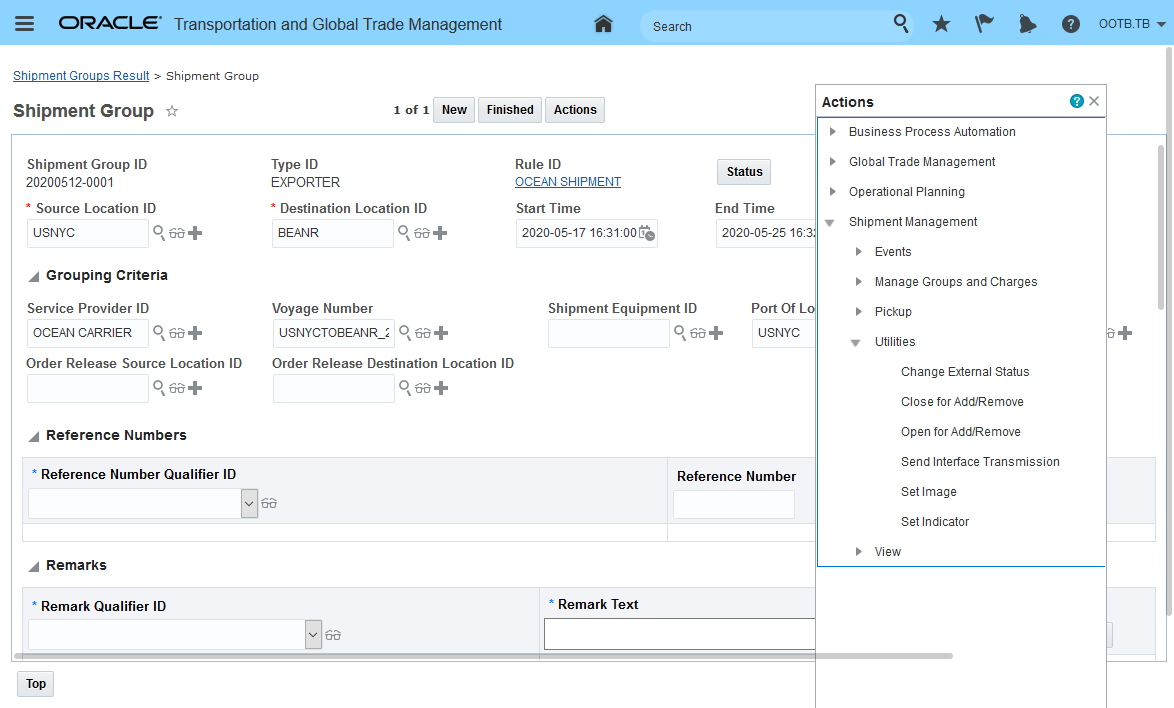
Task: Open the flag watchlist icon
Action: 984,24
